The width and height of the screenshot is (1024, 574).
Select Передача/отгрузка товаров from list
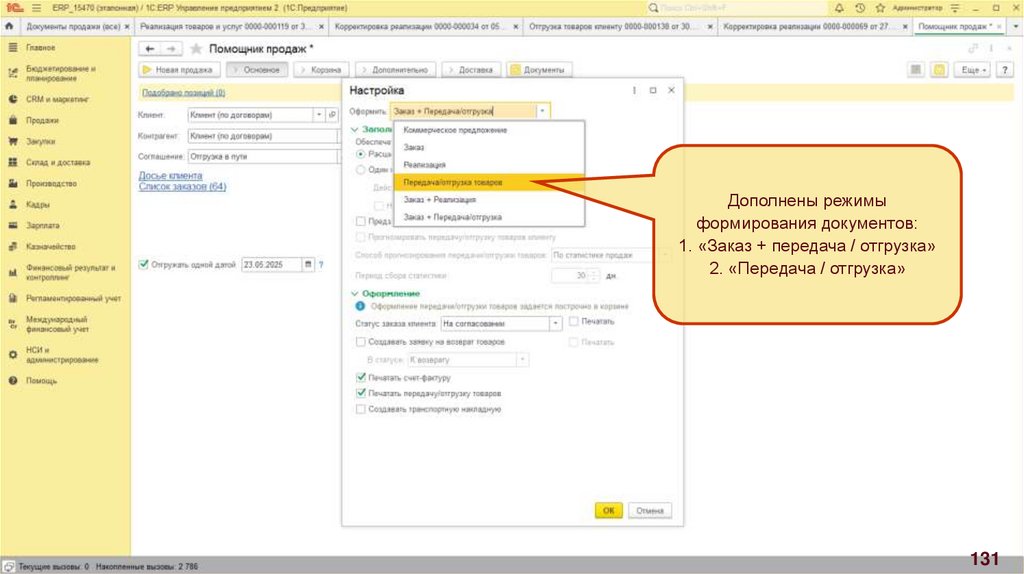(x=453, y=183)
